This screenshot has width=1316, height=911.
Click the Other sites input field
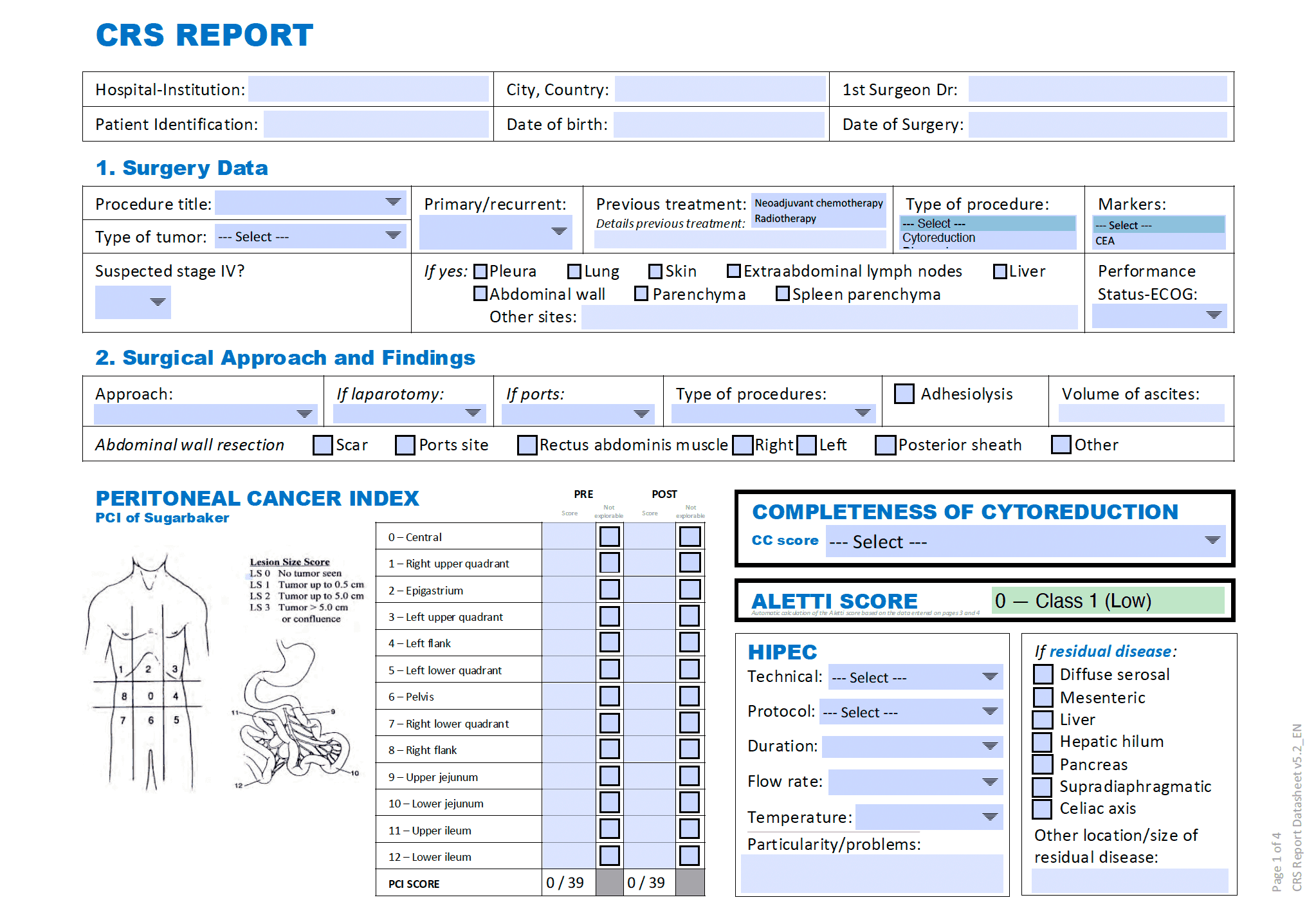(830, 317)
